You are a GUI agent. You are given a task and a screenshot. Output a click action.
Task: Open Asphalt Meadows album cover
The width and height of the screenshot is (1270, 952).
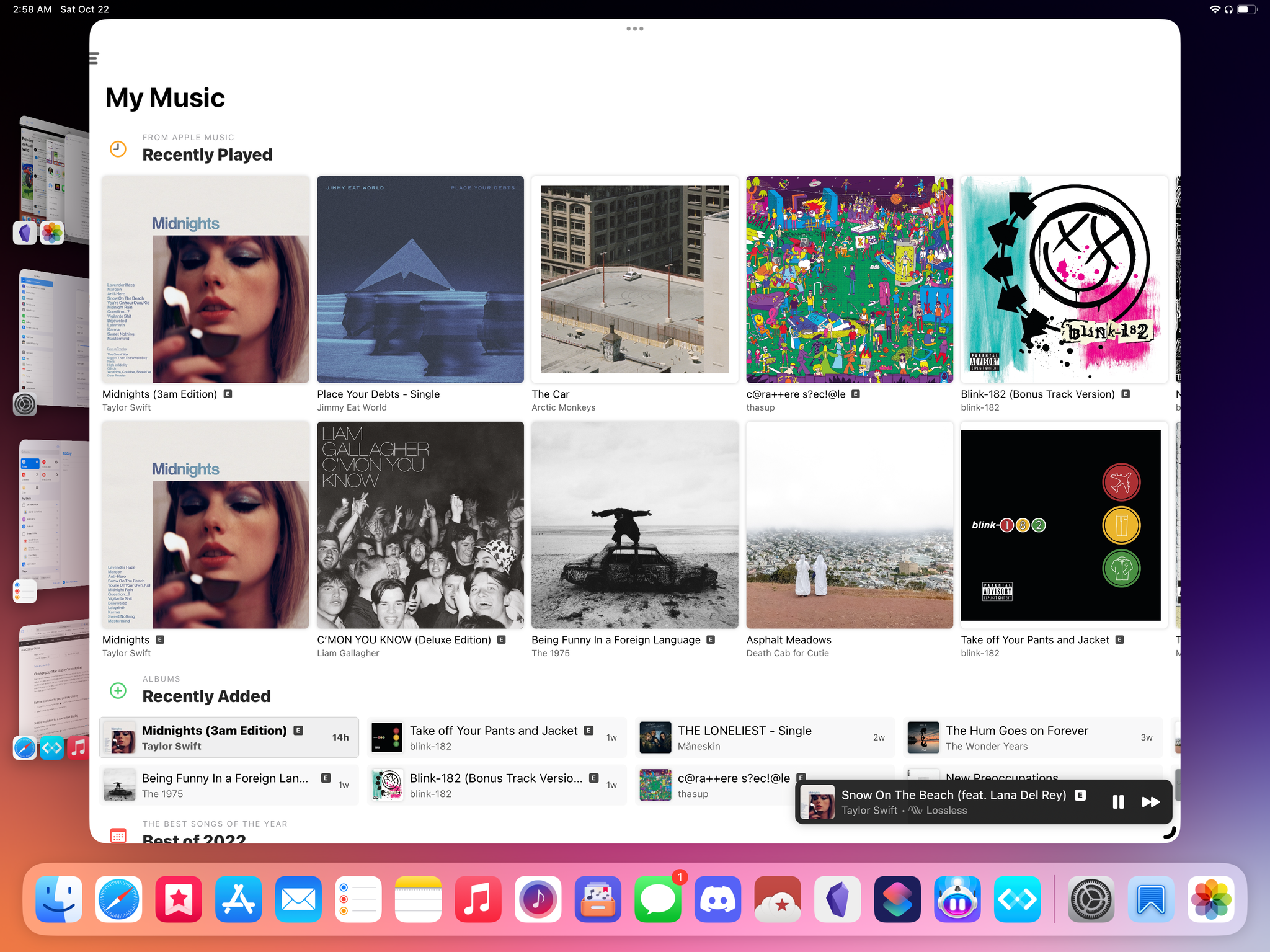[x=850, y=525]
